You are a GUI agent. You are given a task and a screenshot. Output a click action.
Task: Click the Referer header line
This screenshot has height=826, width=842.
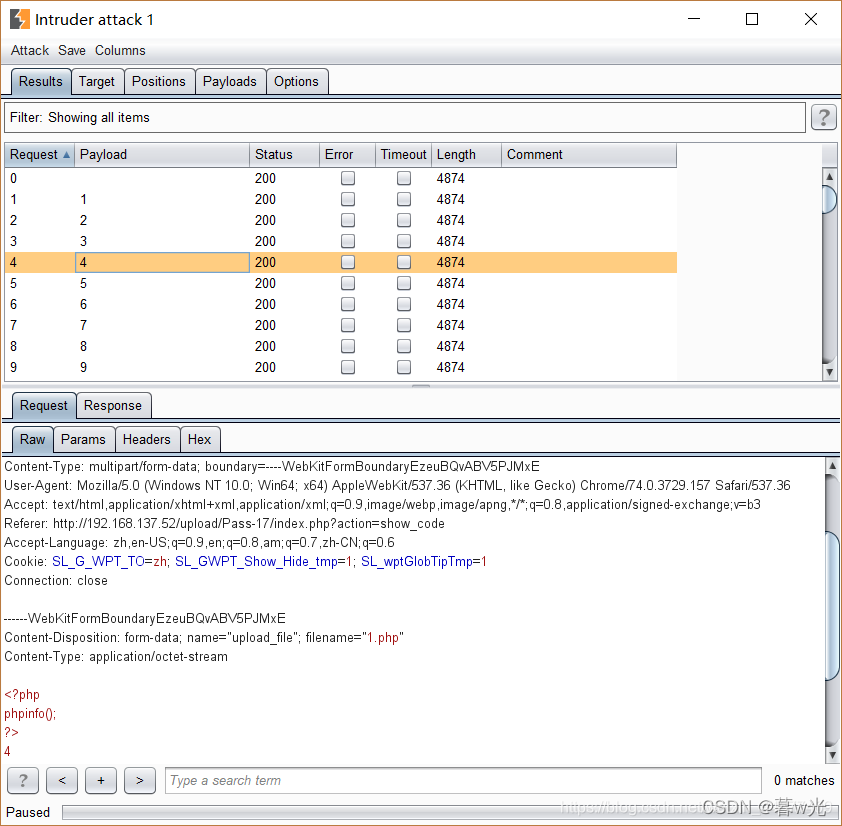224,523
